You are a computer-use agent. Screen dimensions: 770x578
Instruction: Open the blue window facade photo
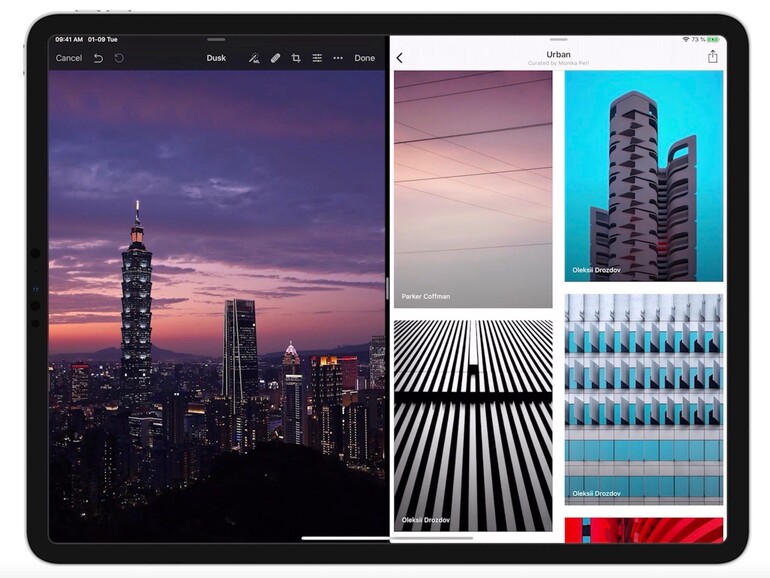coord(644,399)
